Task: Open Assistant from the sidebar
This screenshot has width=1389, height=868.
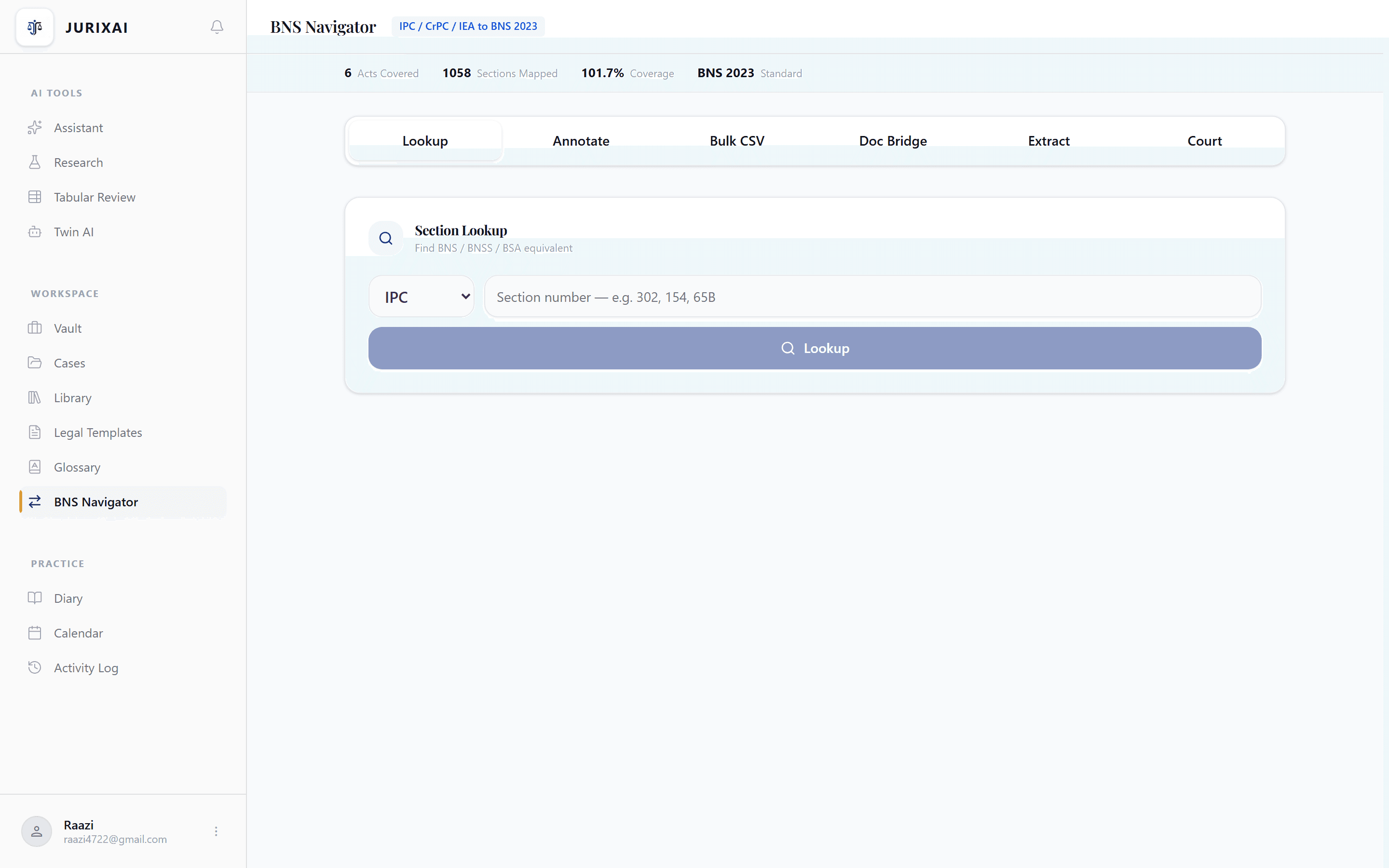Action: (123, 127)
